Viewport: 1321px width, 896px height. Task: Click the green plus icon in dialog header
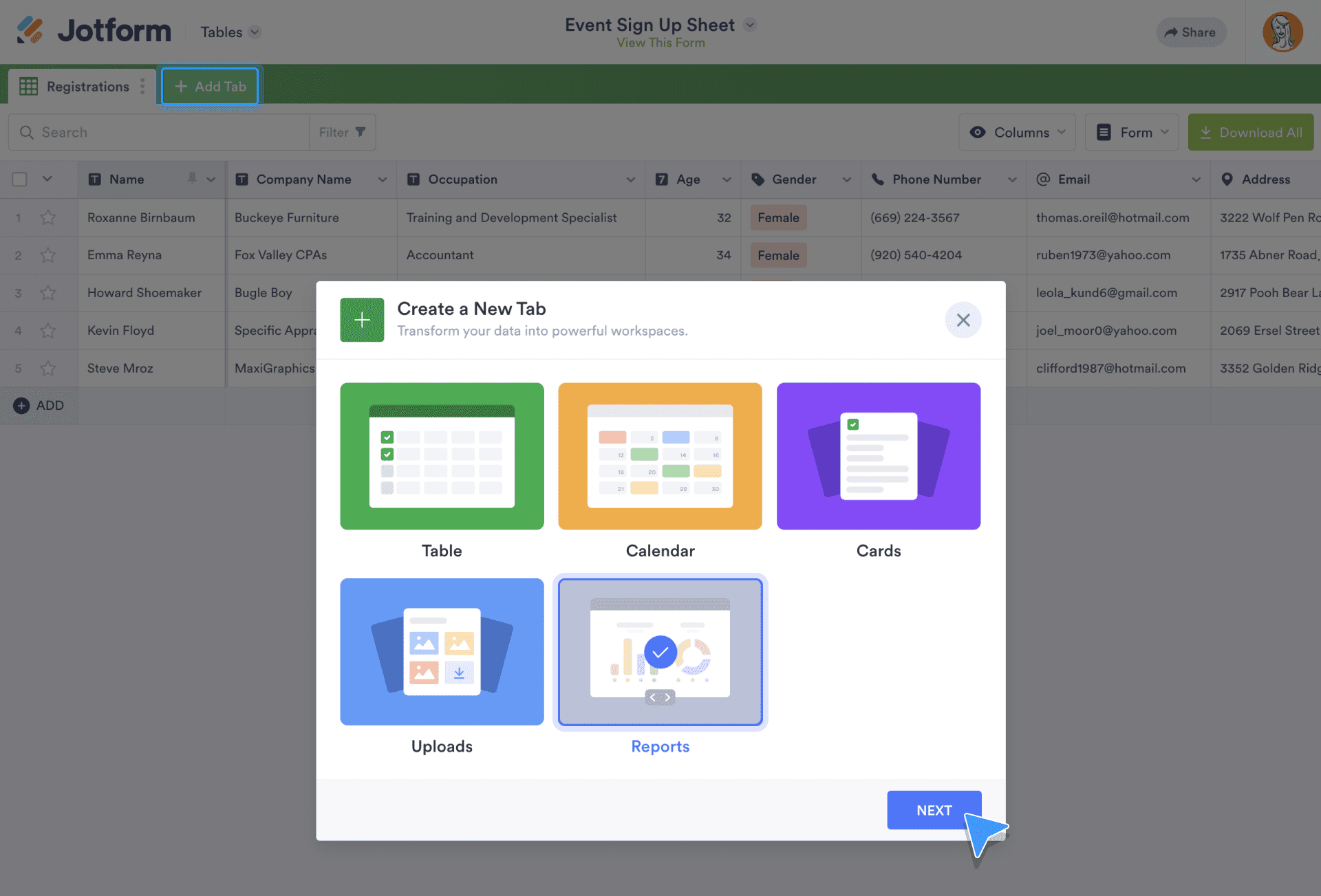(x=362, y=320)
